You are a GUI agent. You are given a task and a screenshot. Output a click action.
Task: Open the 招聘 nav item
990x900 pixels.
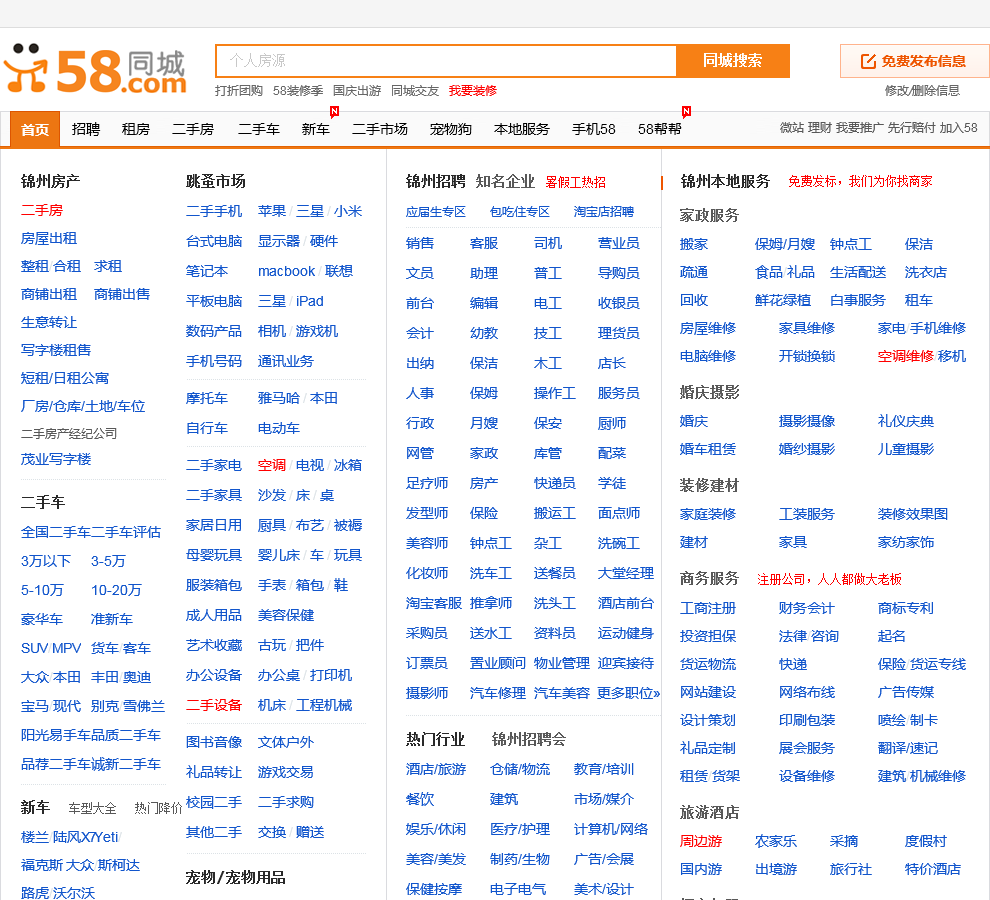click(x=86, y=129)
